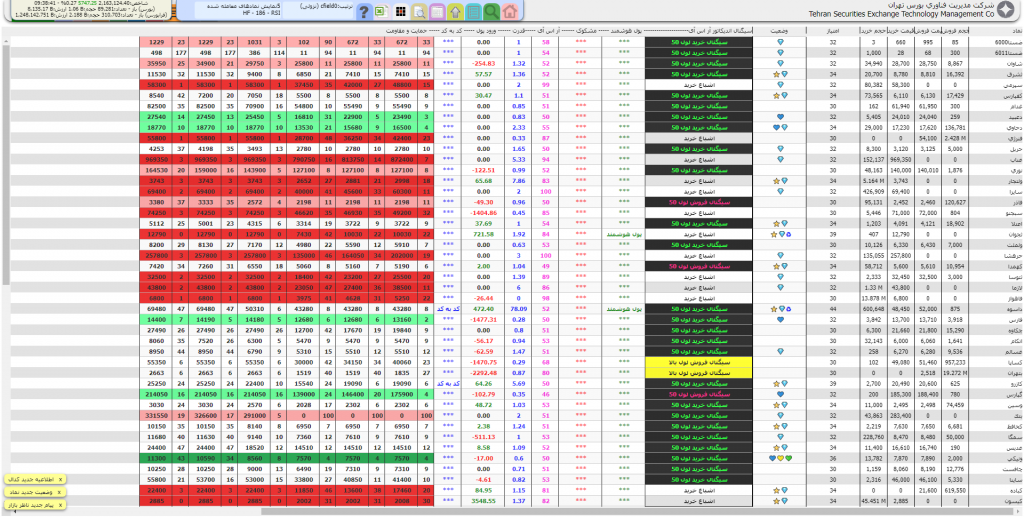Click blue heart in row with buy price 13,700
Viewport: 1024px width, 517px height.
(780, 320)
